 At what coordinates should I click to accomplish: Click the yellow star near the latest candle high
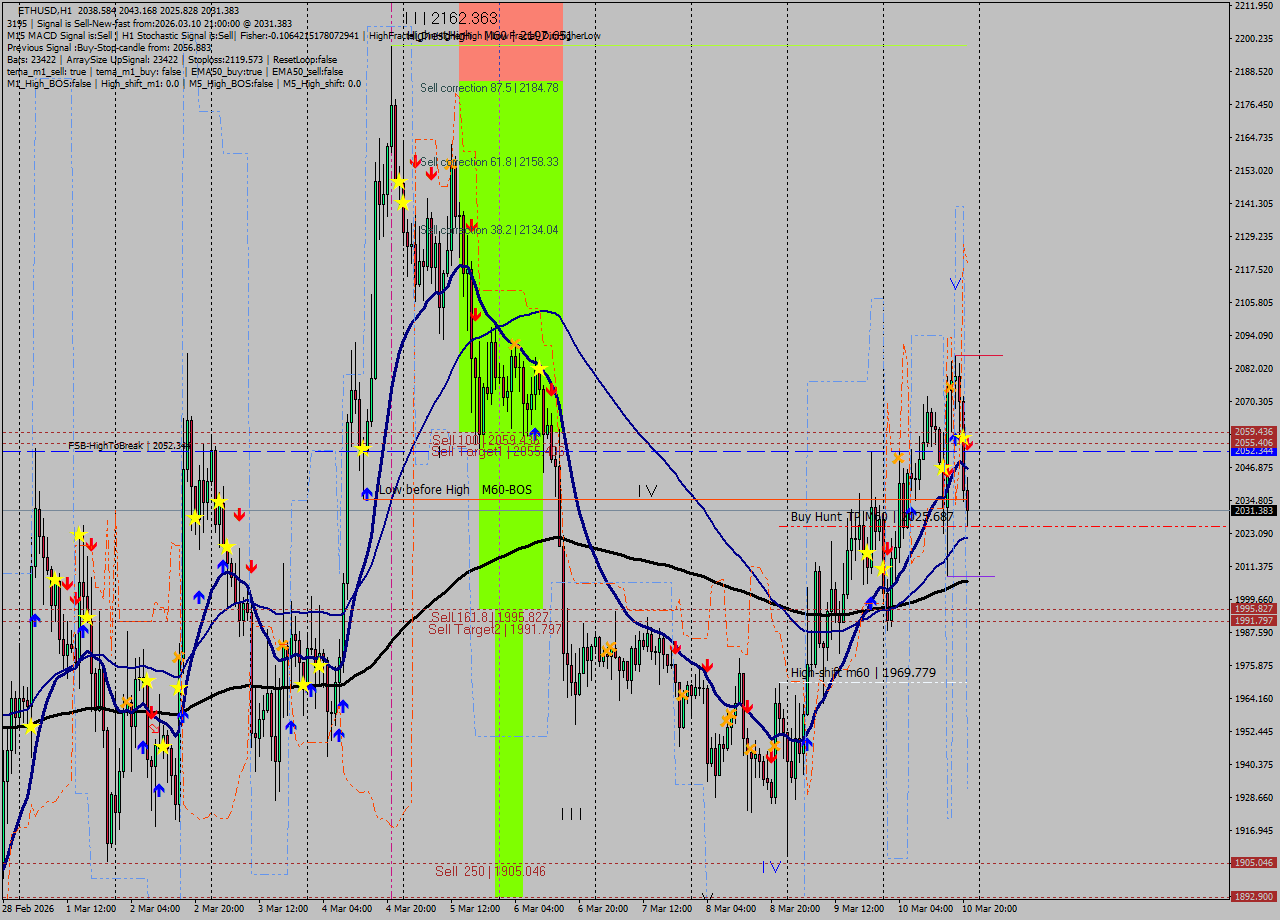[963, 437]
